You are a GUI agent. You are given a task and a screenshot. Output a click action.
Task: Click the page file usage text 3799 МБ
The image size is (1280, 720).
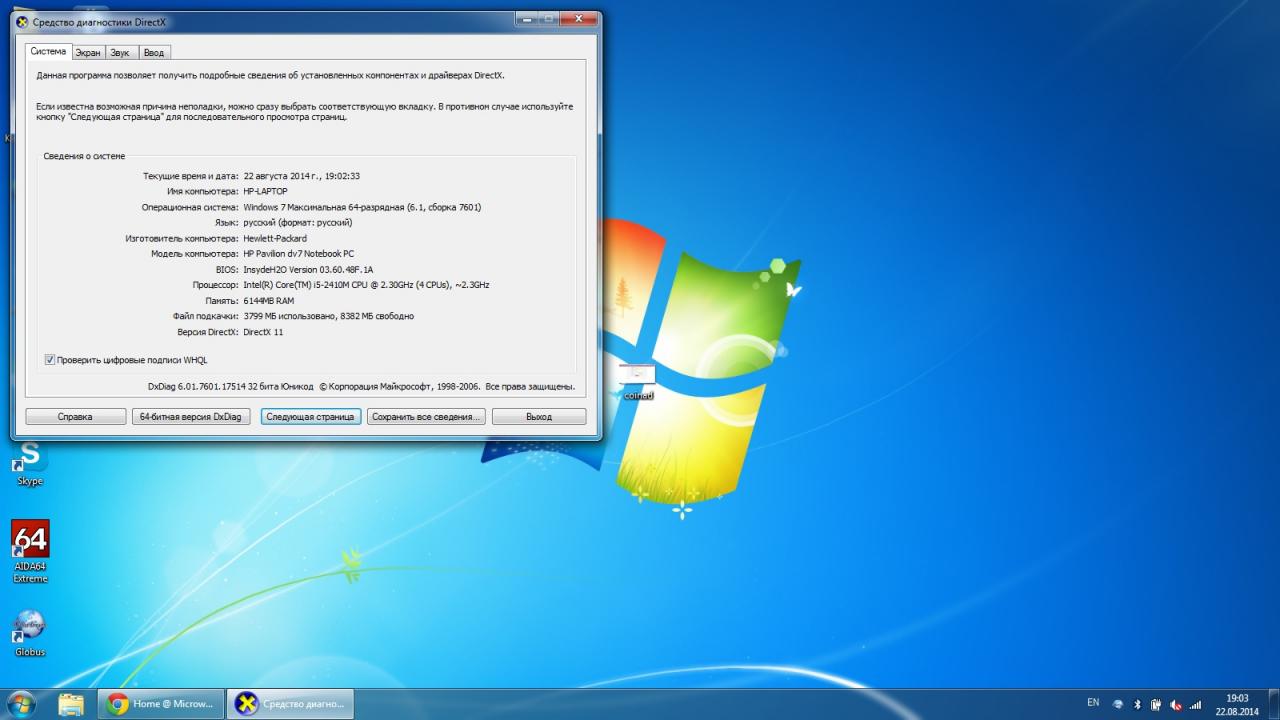click(x=328, y=316)
